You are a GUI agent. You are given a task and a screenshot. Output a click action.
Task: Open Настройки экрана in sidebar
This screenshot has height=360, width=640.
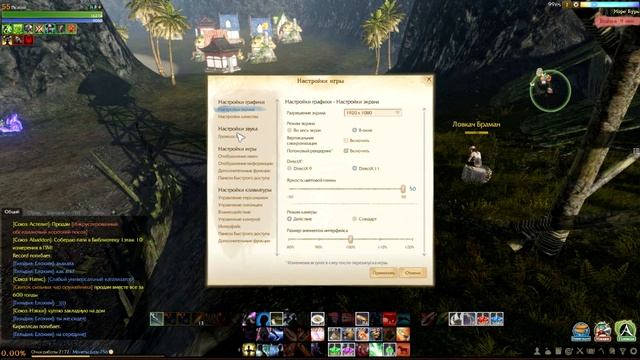[x=236, y=109]
